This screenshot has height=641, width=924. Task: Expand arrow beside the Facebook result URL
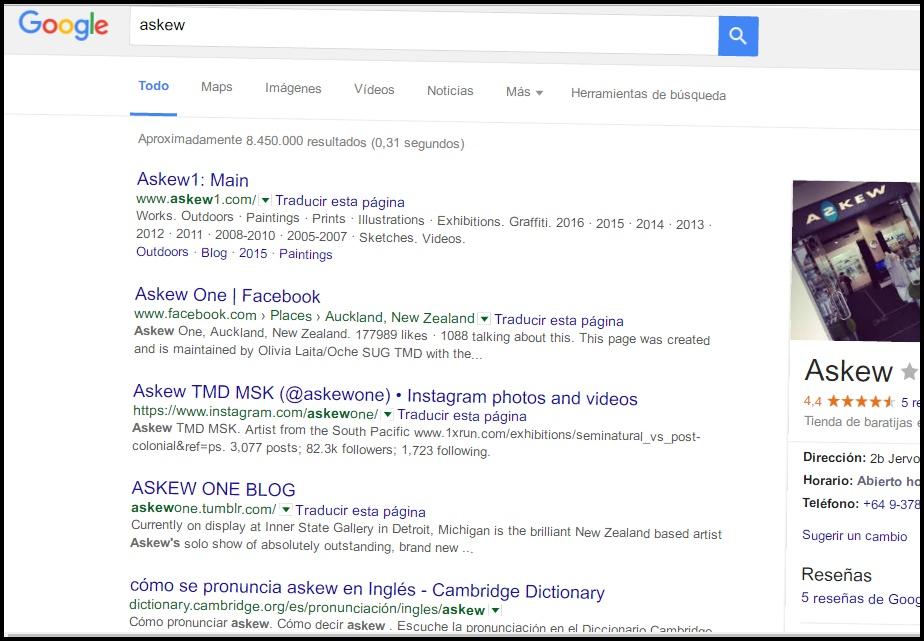click(x=484, y=319)
